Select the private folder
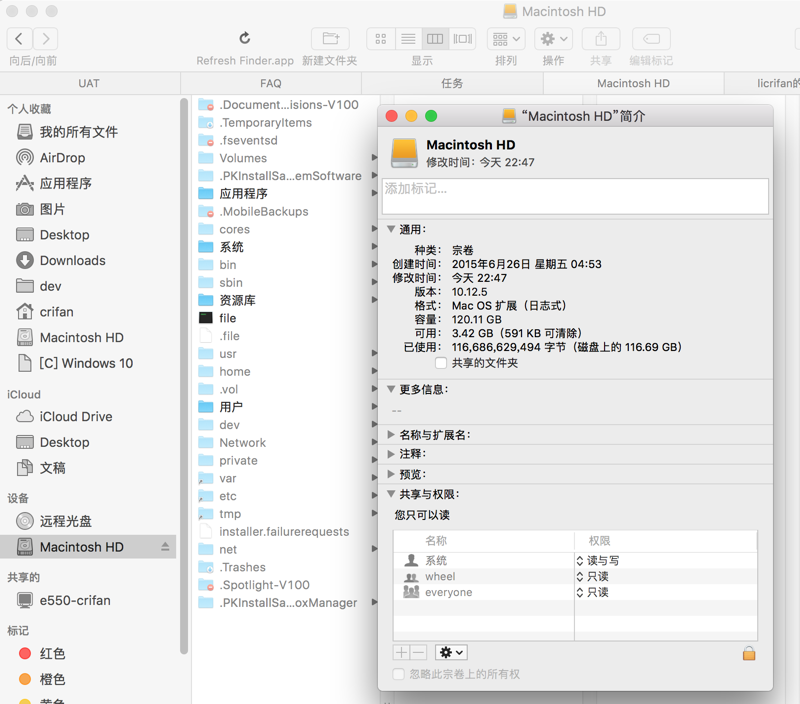This screenshot has height=704, width=800. click(228, 461)
